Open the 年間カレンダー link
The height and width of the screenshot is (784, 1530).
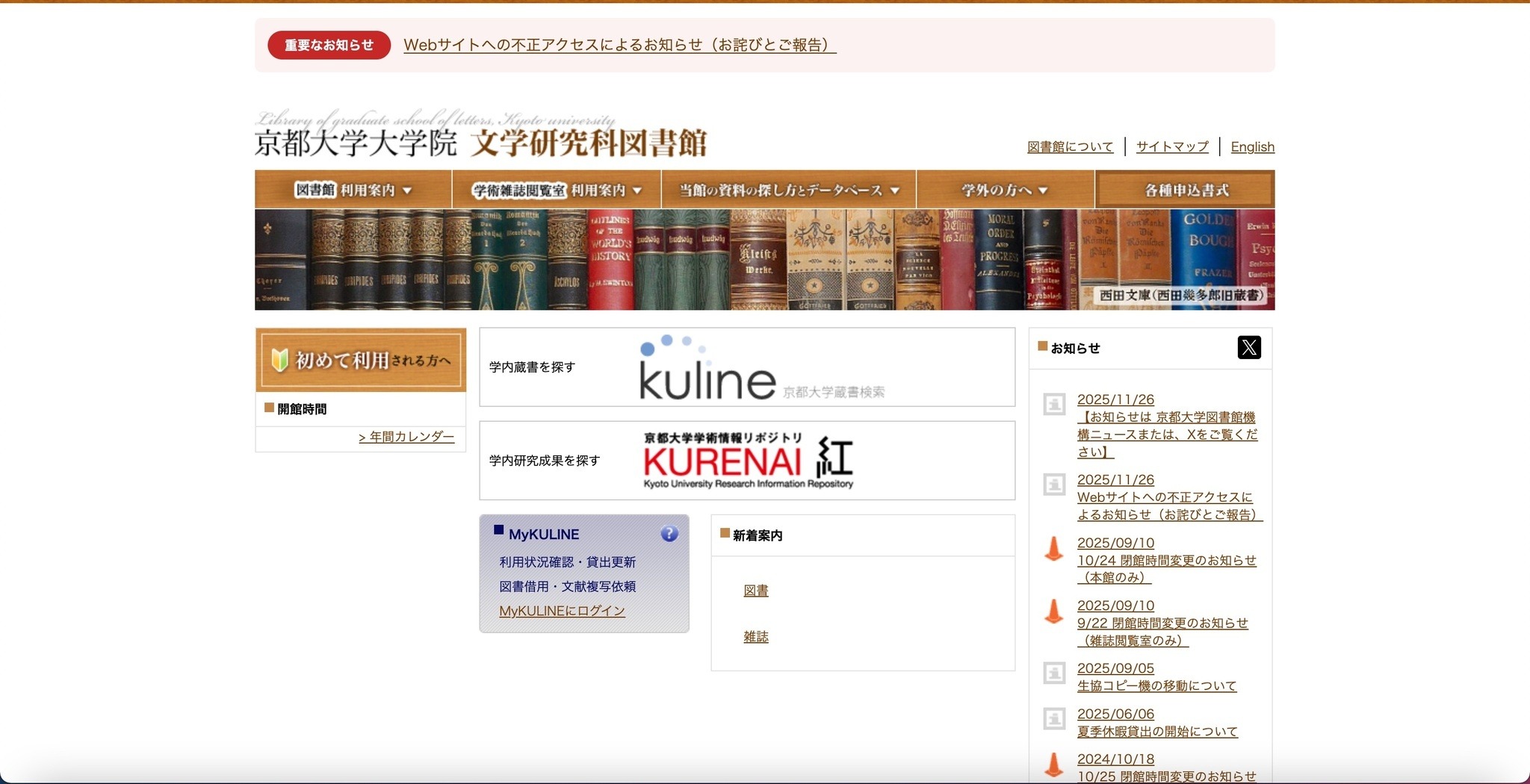coord(407,438)
